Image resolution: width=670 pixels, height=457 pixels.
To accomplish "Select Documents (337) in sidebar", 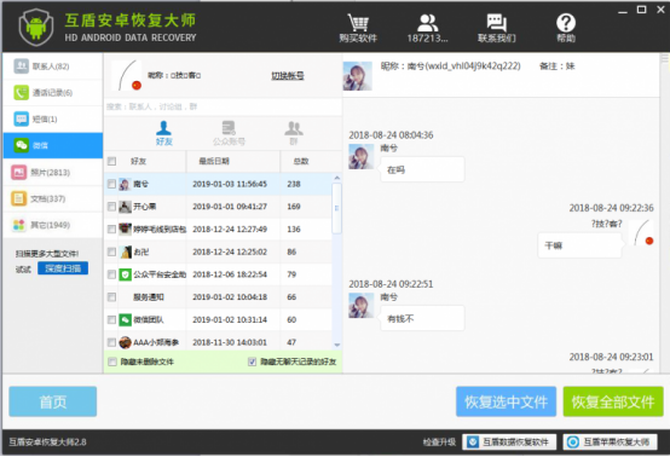I will [53, 199].
